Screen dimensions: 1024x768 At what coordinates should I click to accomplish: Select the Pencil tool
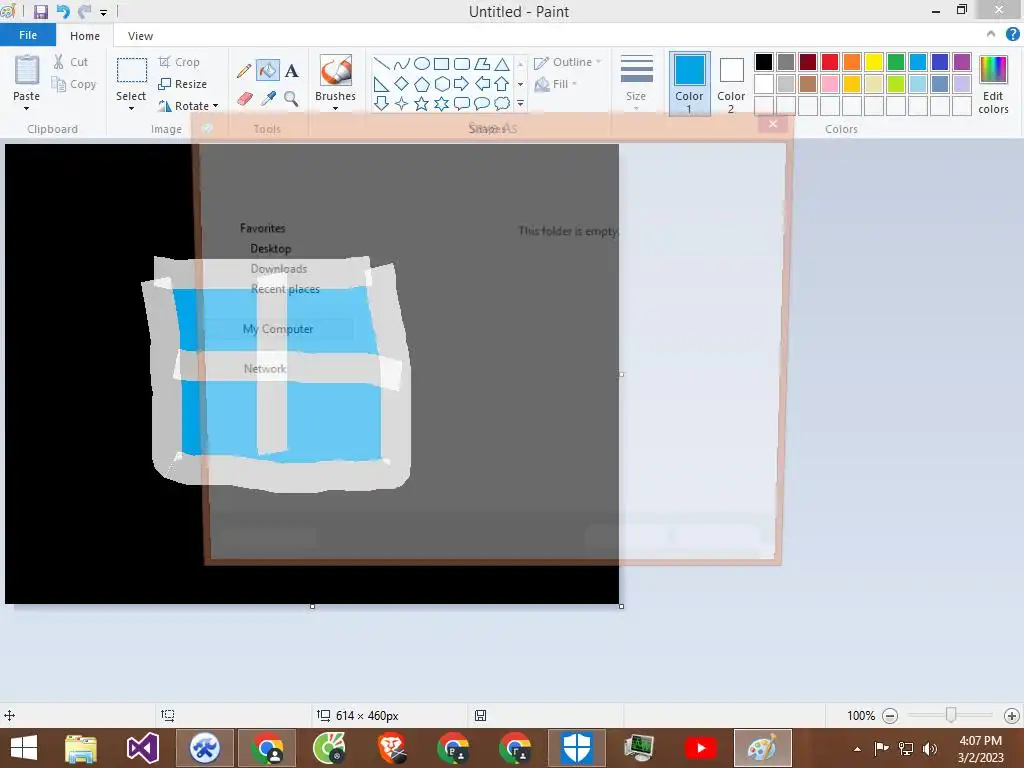point(244,71)
